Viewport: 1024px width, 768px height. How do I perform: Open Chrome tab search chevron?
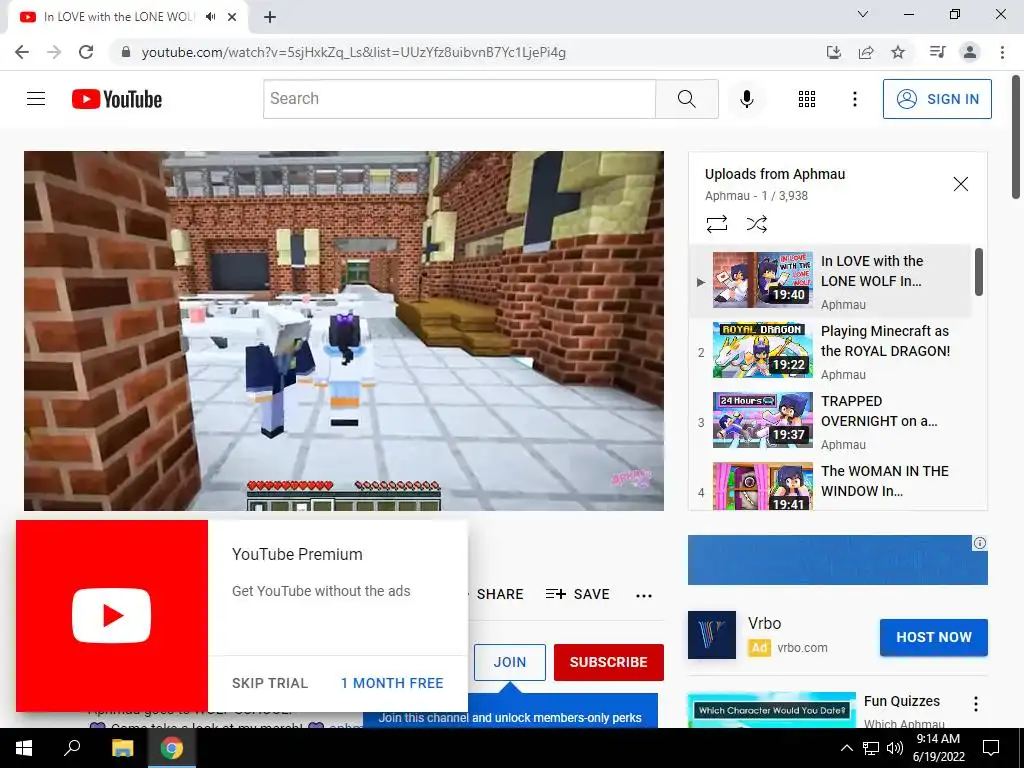[863, 14]
